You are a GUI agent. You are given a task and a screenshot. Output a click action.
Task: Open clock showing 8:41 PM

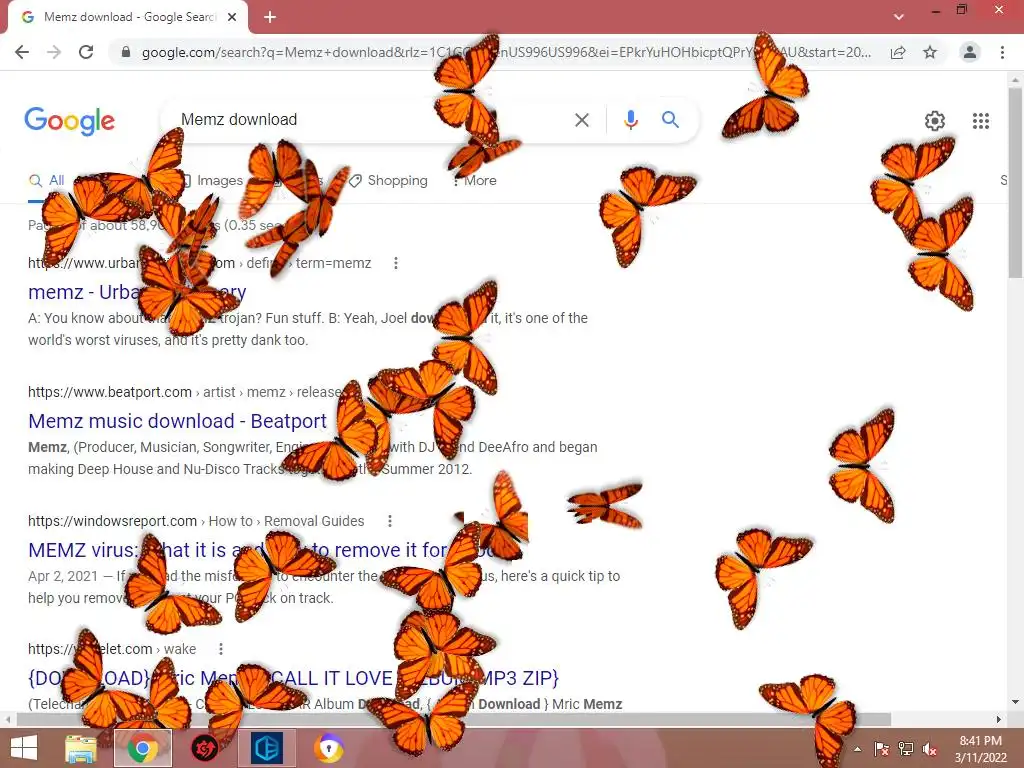(980, 749)
